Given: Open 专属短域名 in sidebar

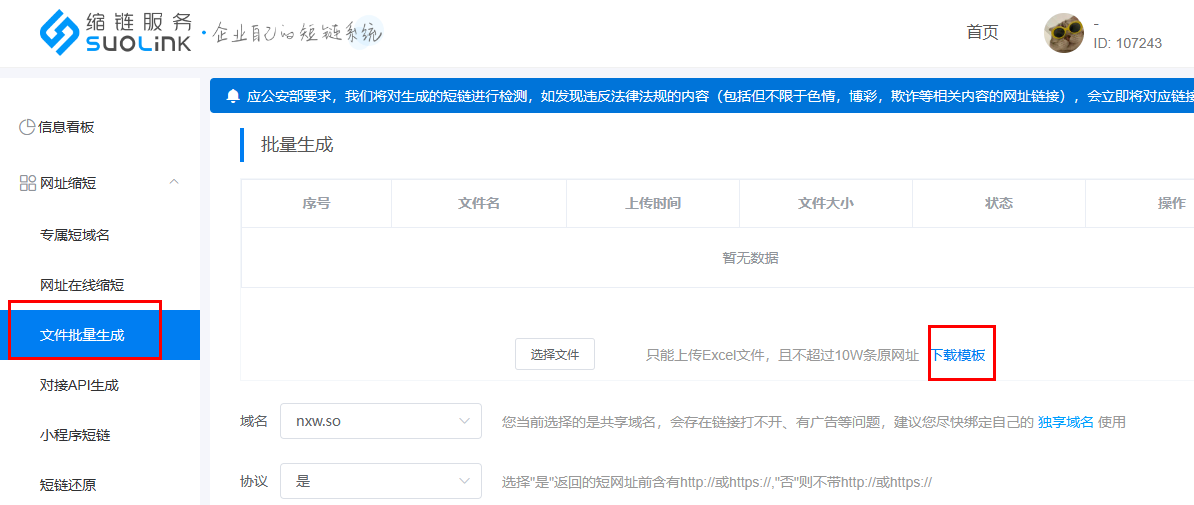Looking at the screenshot, I should point(75,235).
